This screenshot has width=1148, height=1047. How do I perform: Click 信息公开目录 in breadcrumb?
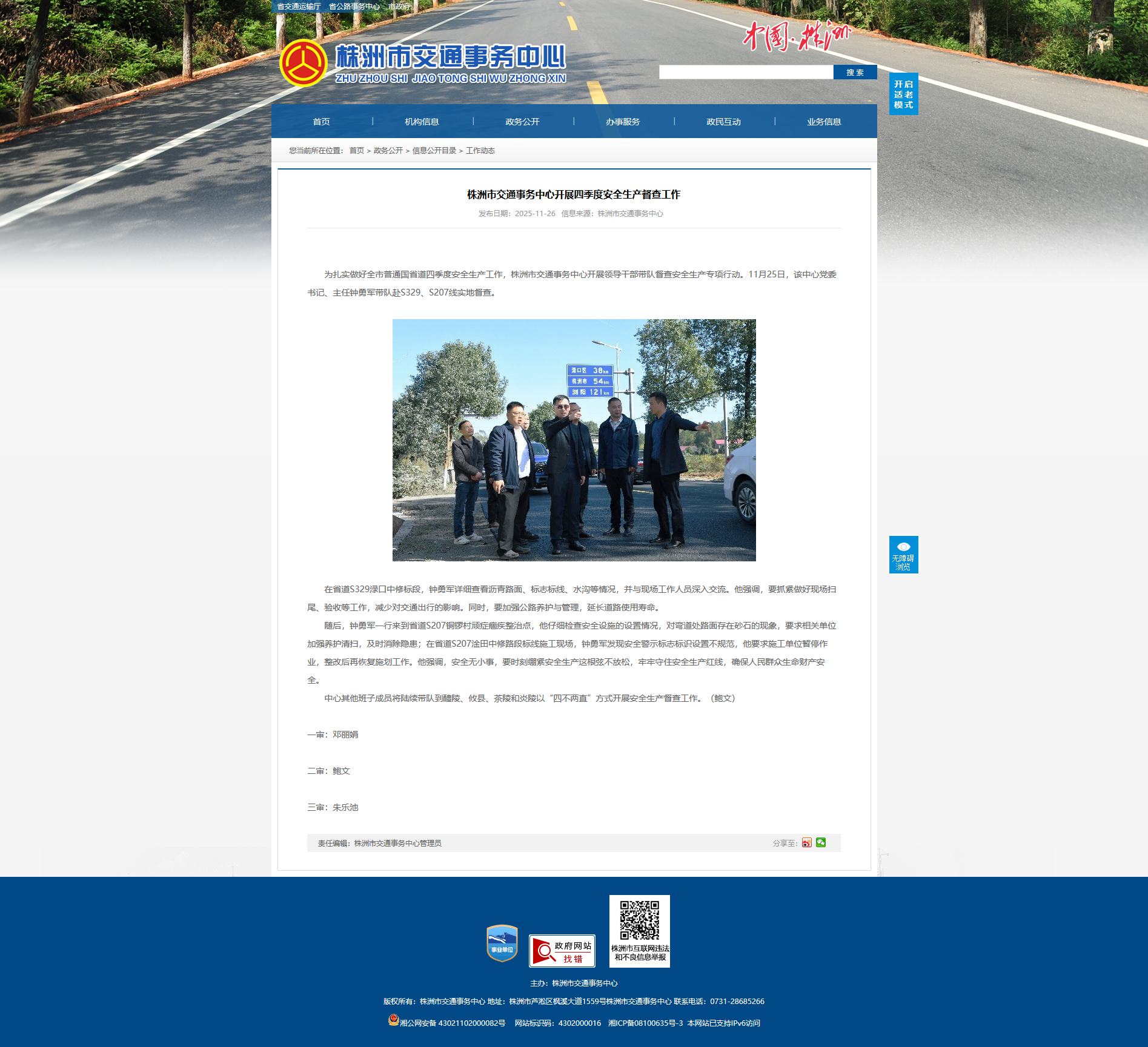coord(434,151)
